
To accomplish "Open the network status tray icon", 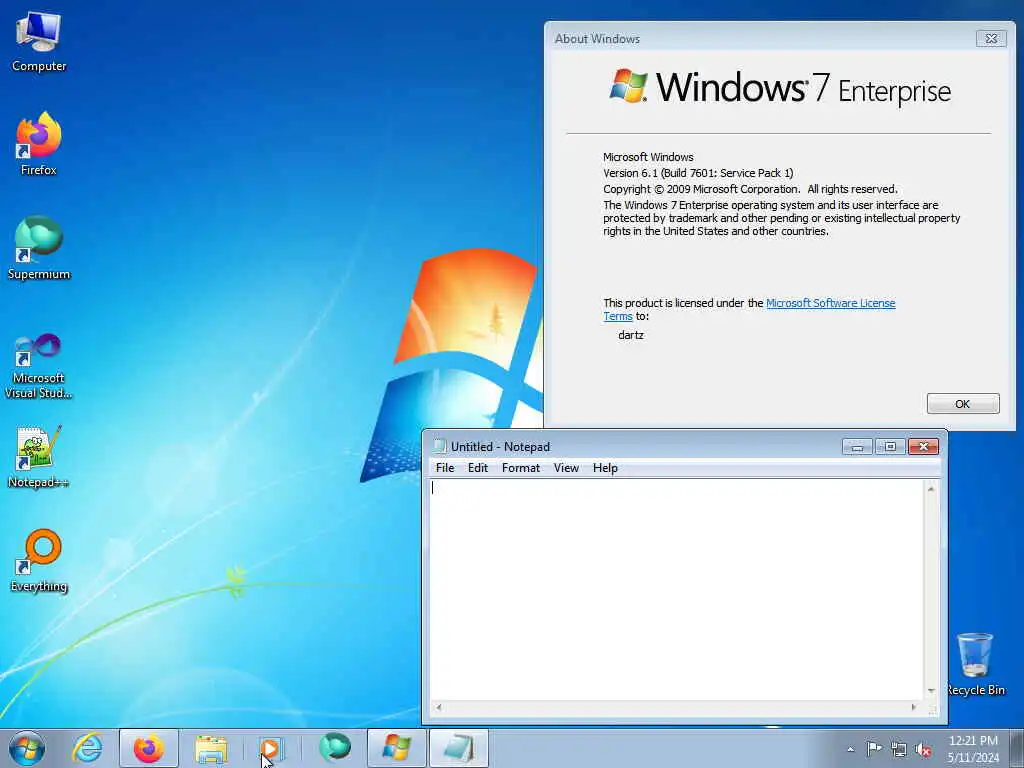I will tap(899, 749).
